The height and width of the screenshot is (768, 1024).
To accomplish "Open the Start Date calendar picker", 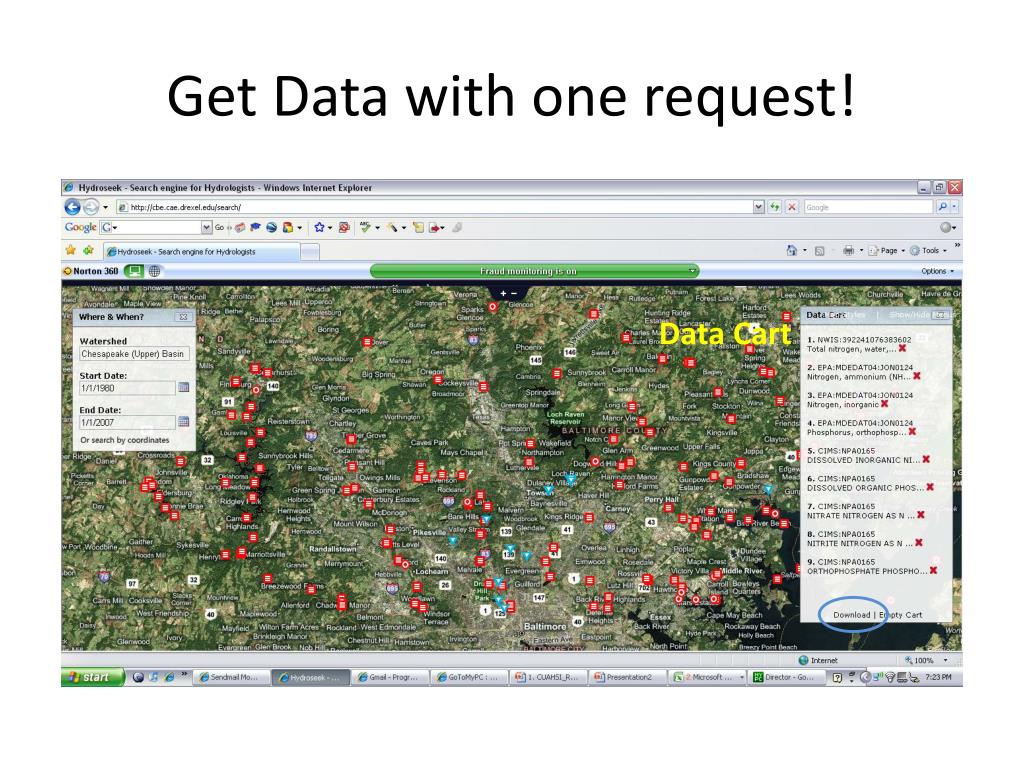I will coord(184,387).
